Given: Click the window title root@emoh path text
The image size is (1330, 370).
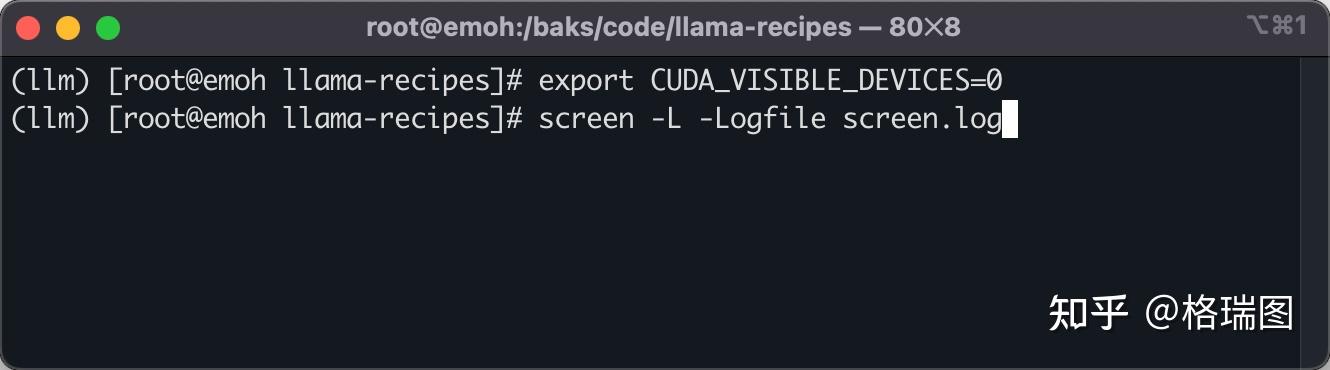Looking at the screenshot, I should (608, 27).
